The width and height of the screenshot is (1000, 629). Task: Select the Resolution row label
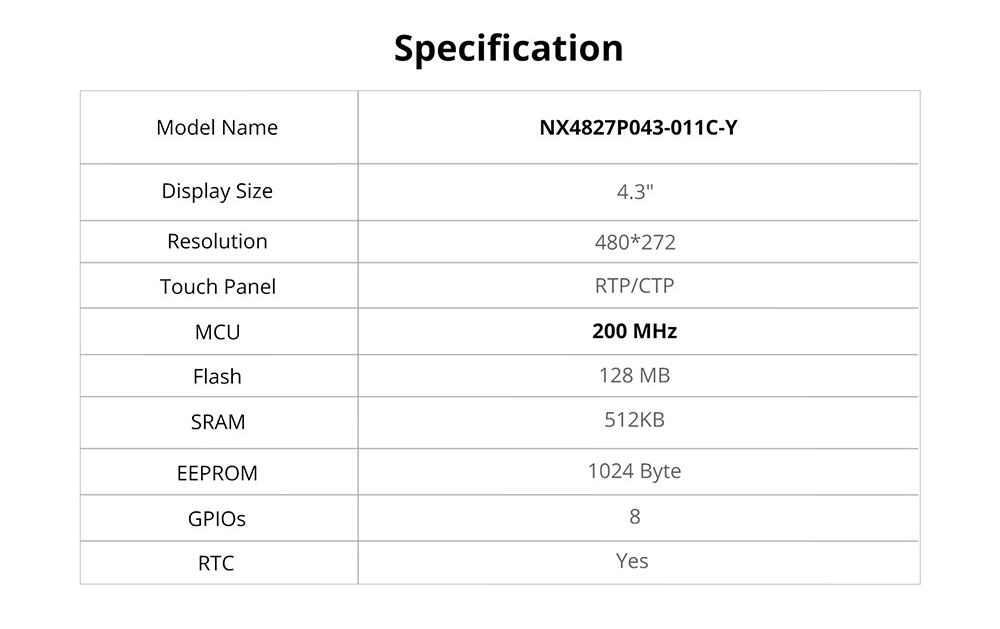[x=217, y=241]
